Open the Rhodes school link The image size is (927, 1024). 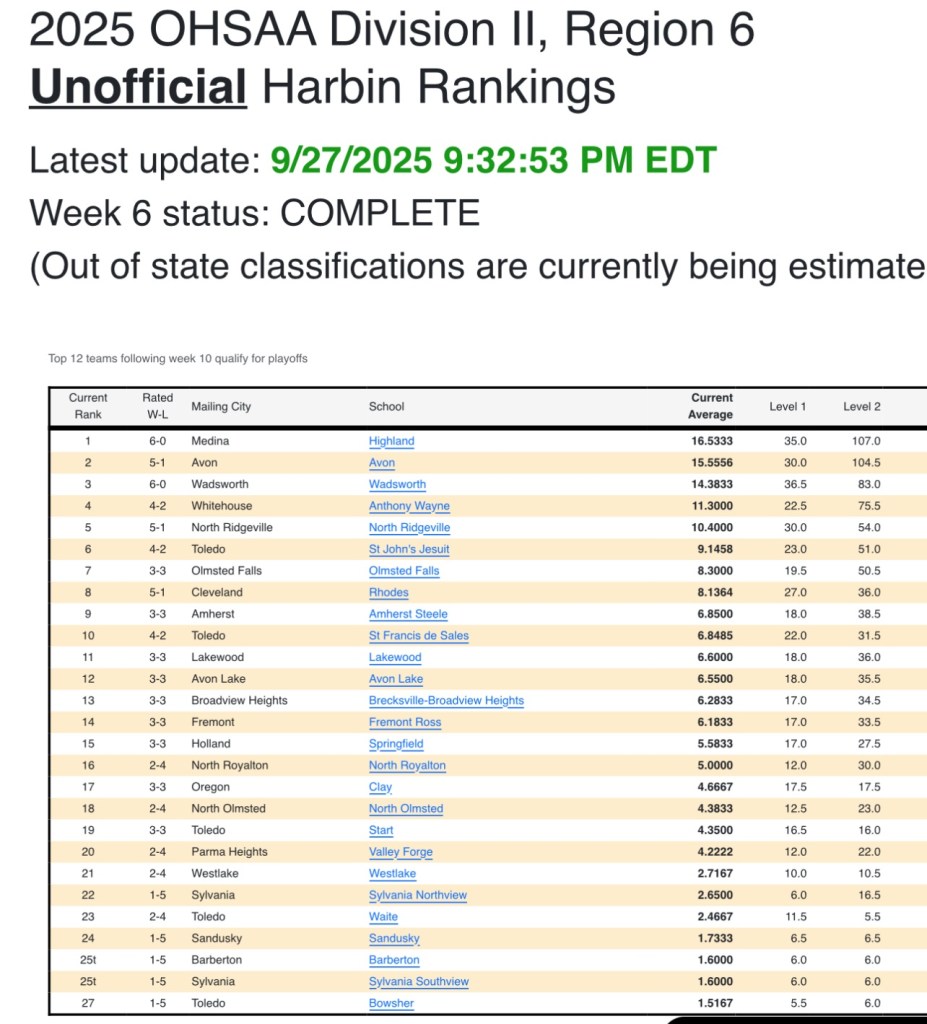tap(388, 592)
